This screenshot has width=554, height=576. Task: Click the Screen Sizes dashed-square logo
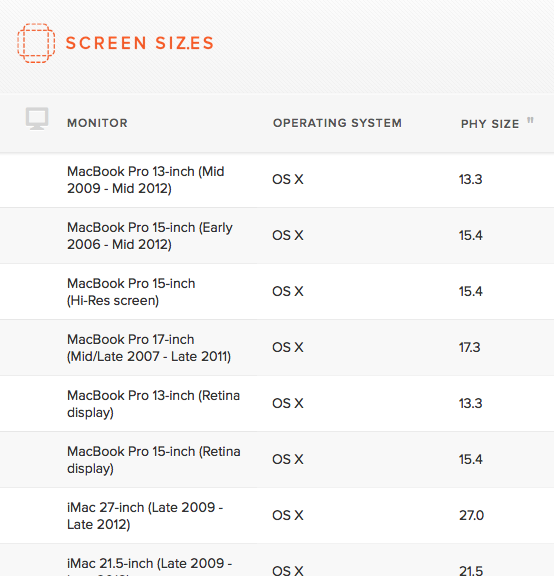pos(36,43)
